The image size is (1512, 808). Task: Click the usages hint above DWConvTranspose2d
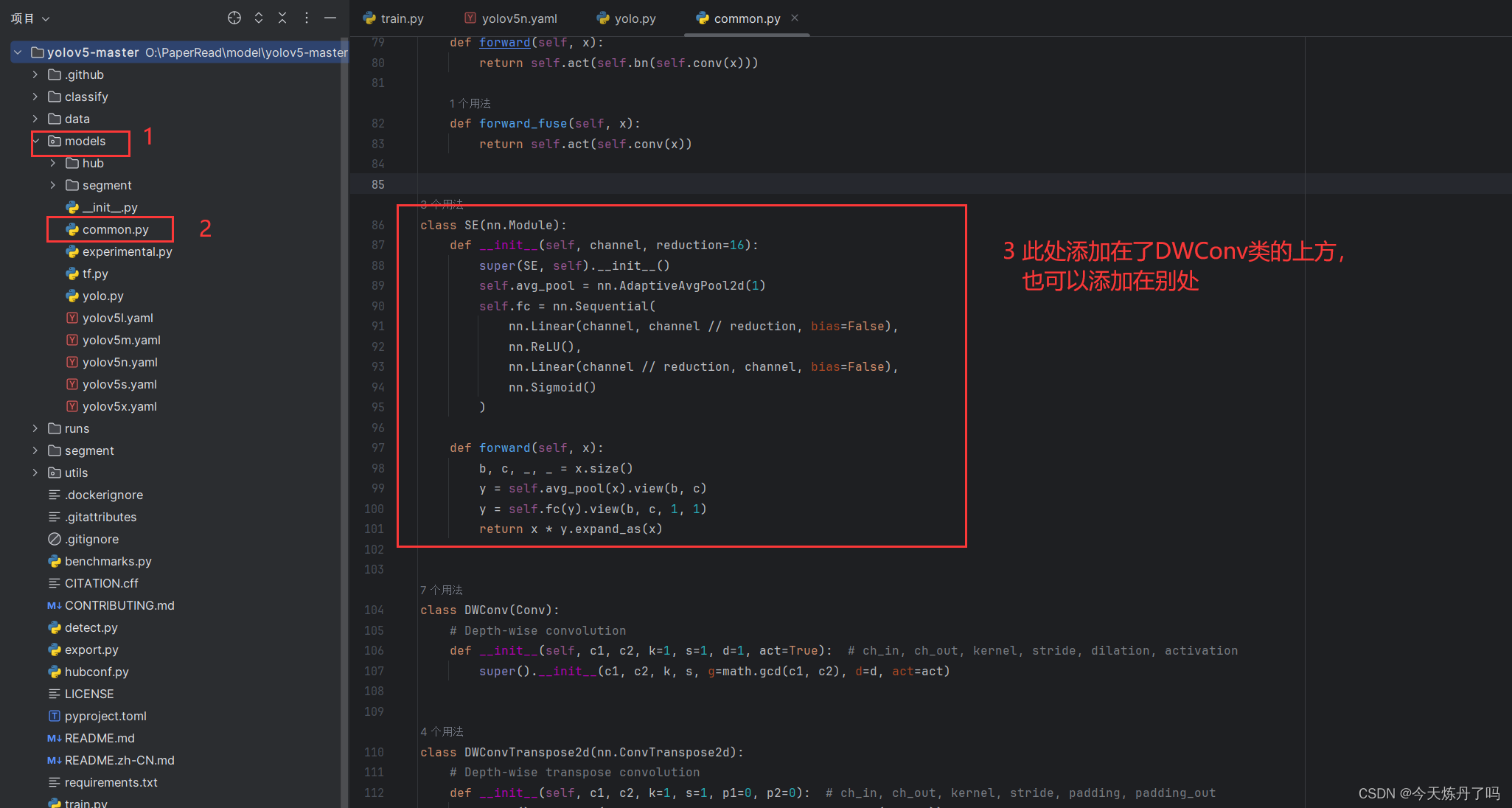tap(442, 731)
